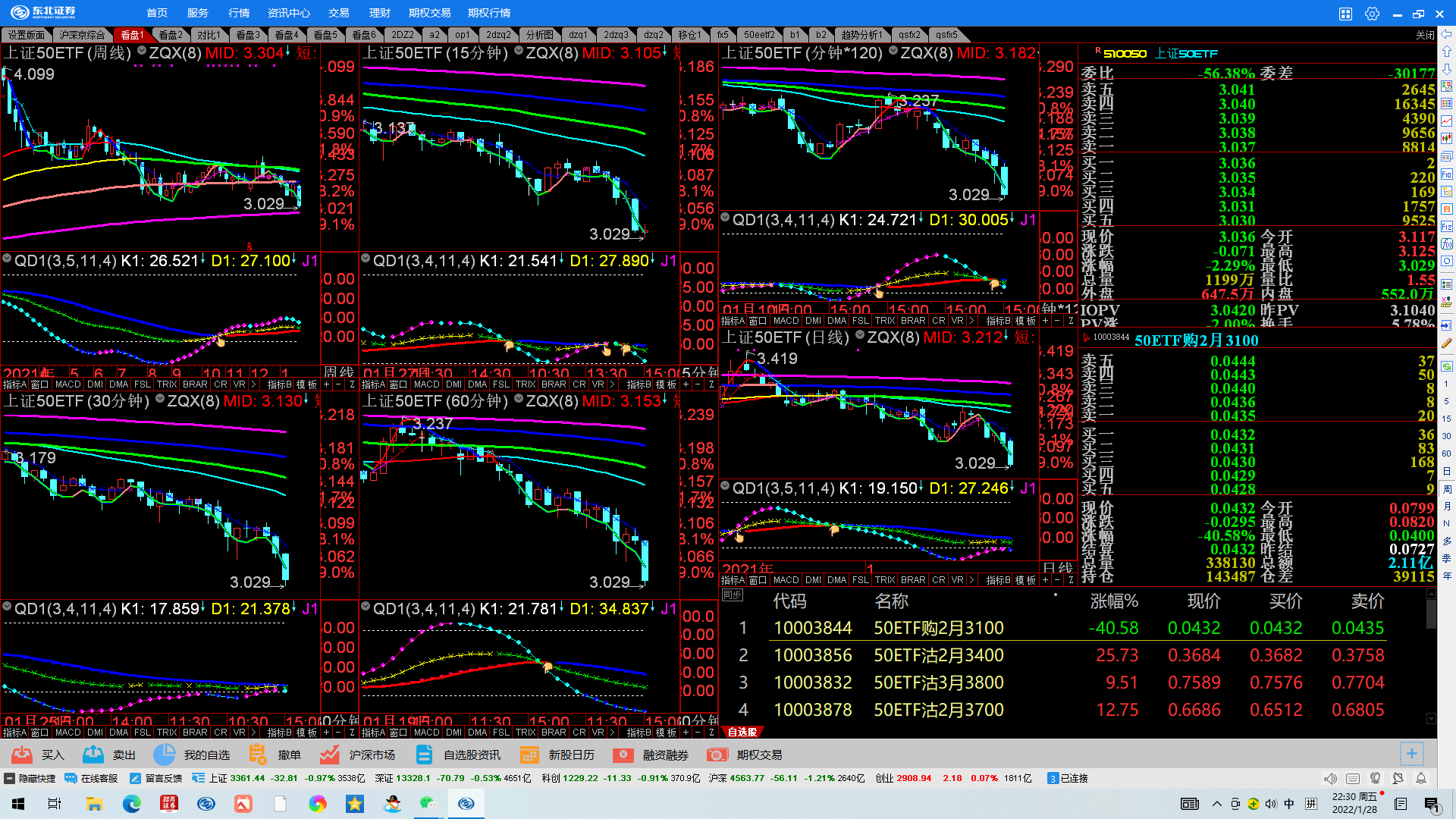The height and width of the screenshot is (819, 1456).
Task: Switch to the 看盘2 tab
Action: pyautogui.click(x=170, y=35)
